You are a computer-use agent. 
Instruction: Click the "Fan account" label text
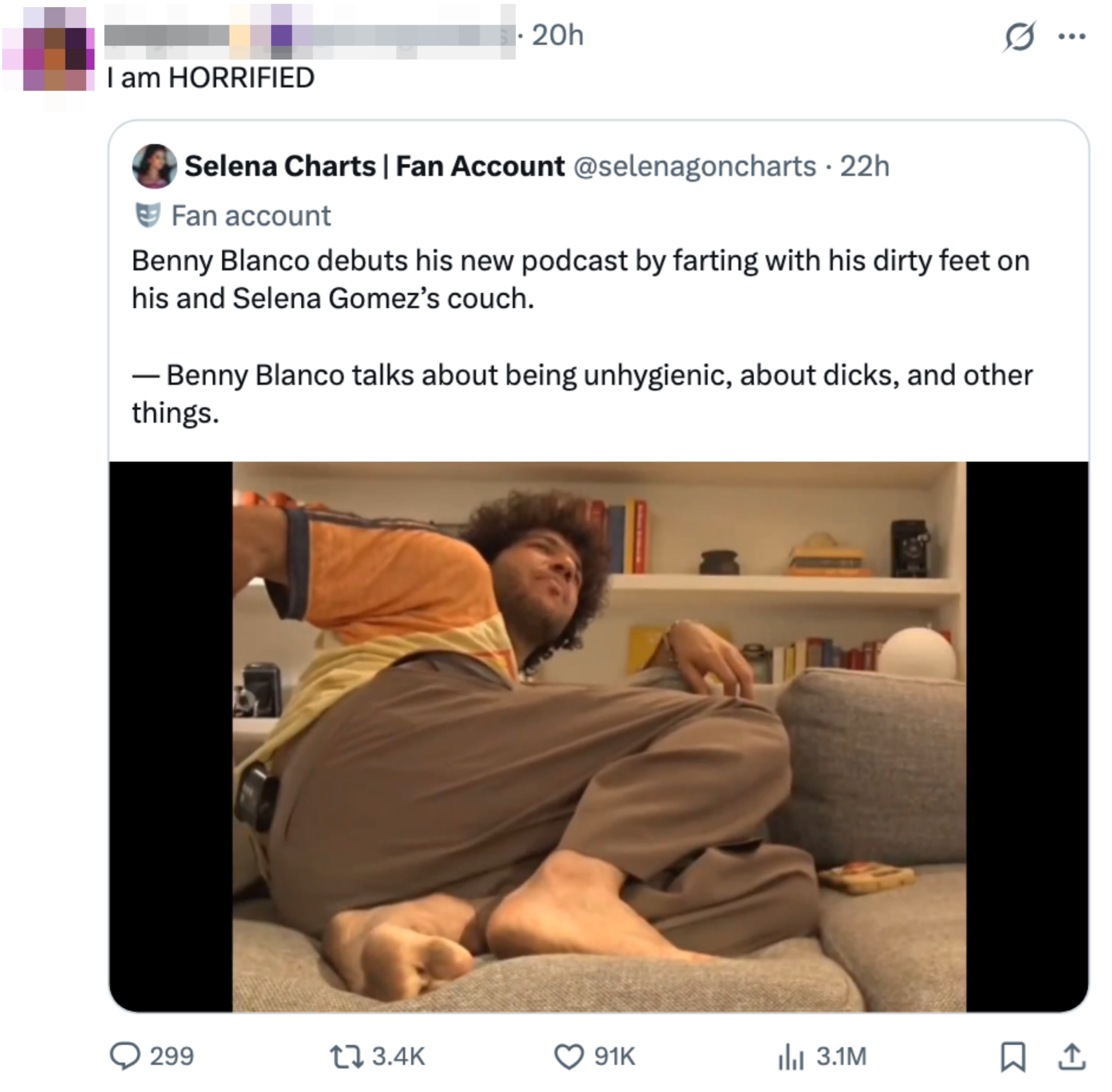pyautogui.click(x=251, y=216)
